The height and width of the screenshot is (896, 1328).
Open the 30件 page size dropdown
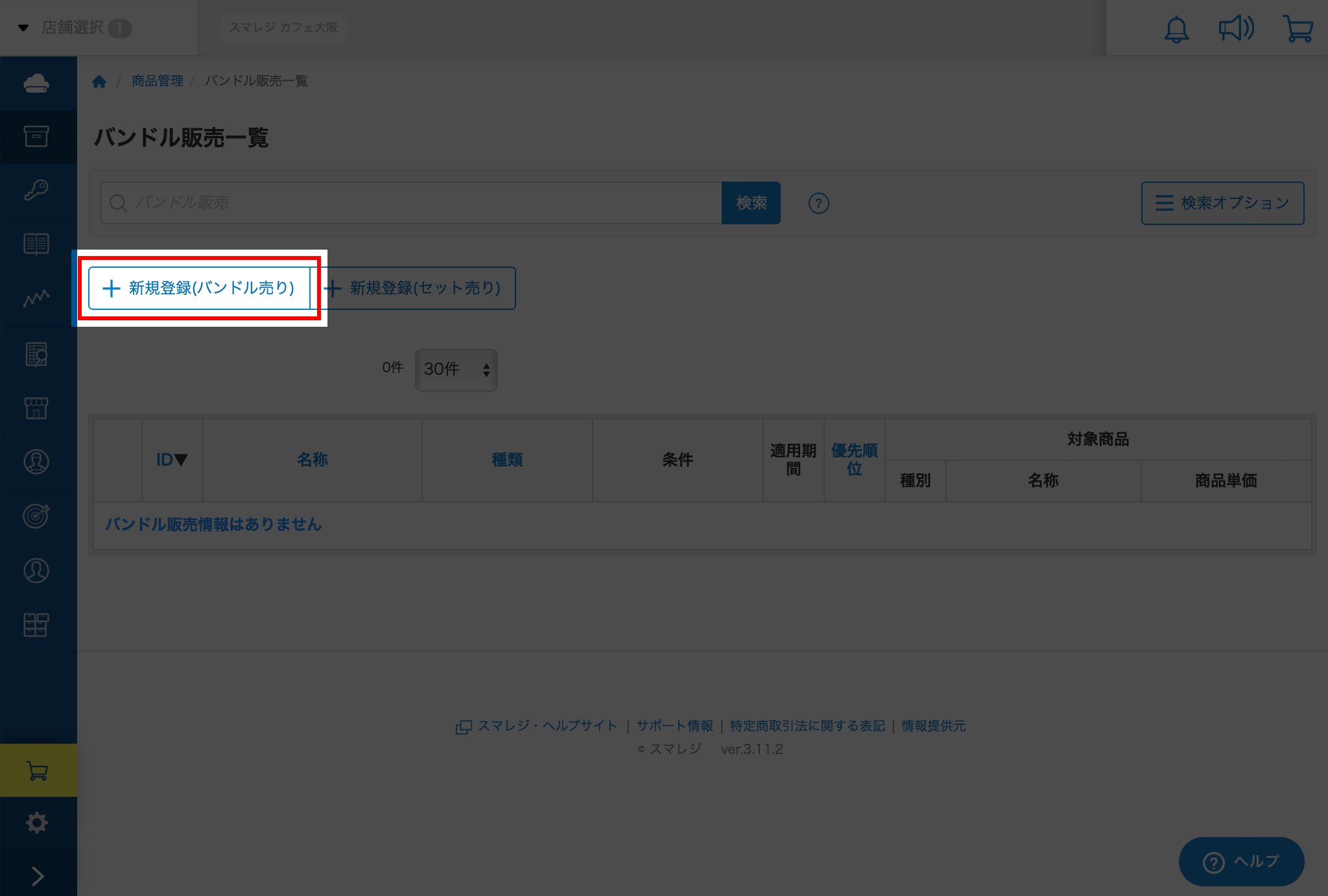456,370
